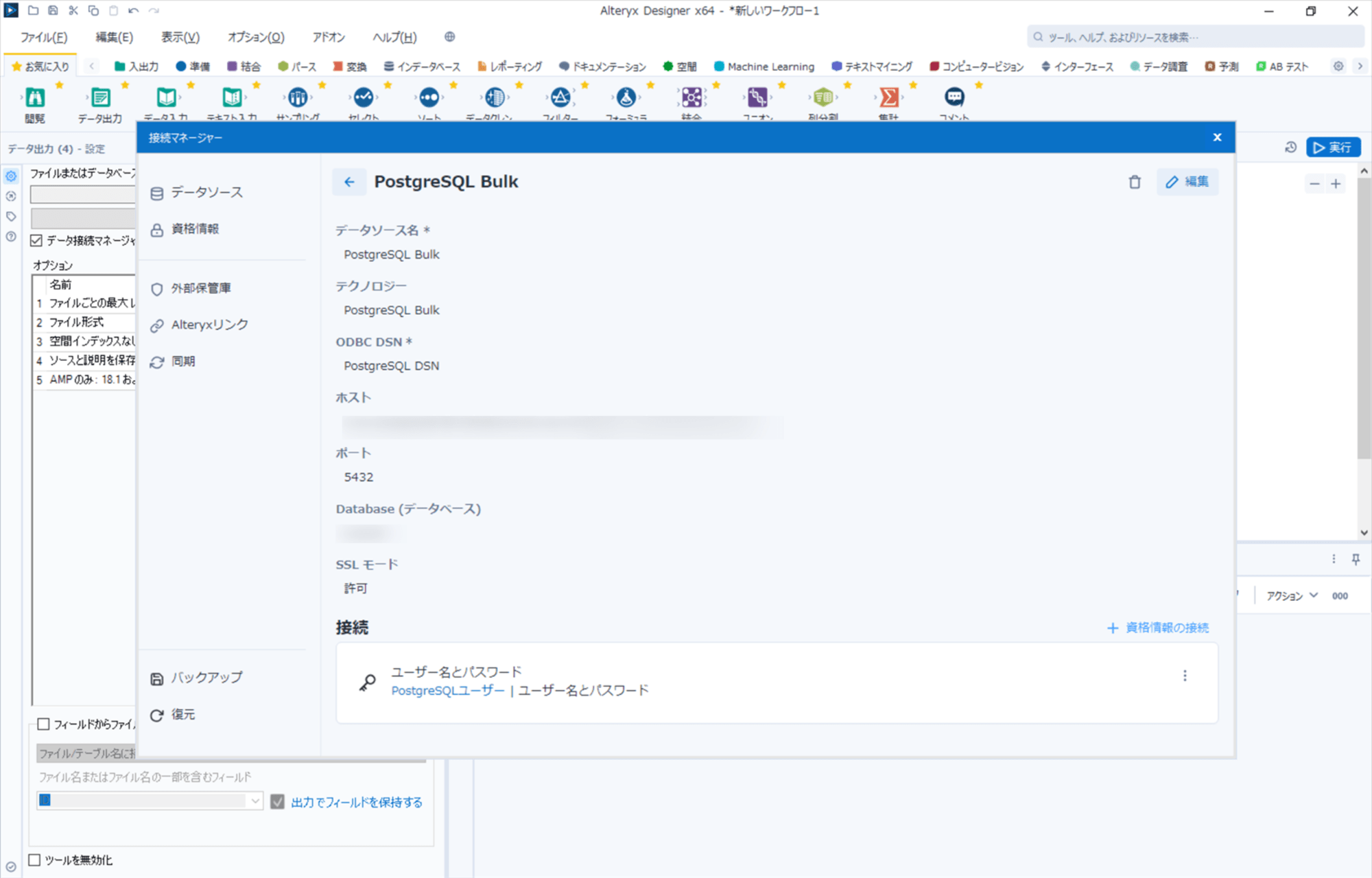Open 同期 in Connection Manager sidebar
The height and width of the screenshot is (878, 1372).
(173, 361)
